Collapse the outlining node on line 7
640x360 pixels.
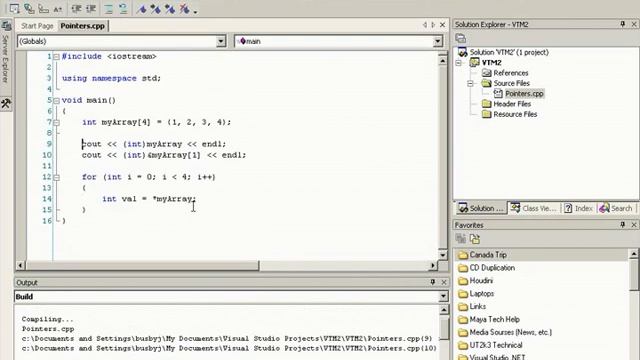click(x=56, y=122)
